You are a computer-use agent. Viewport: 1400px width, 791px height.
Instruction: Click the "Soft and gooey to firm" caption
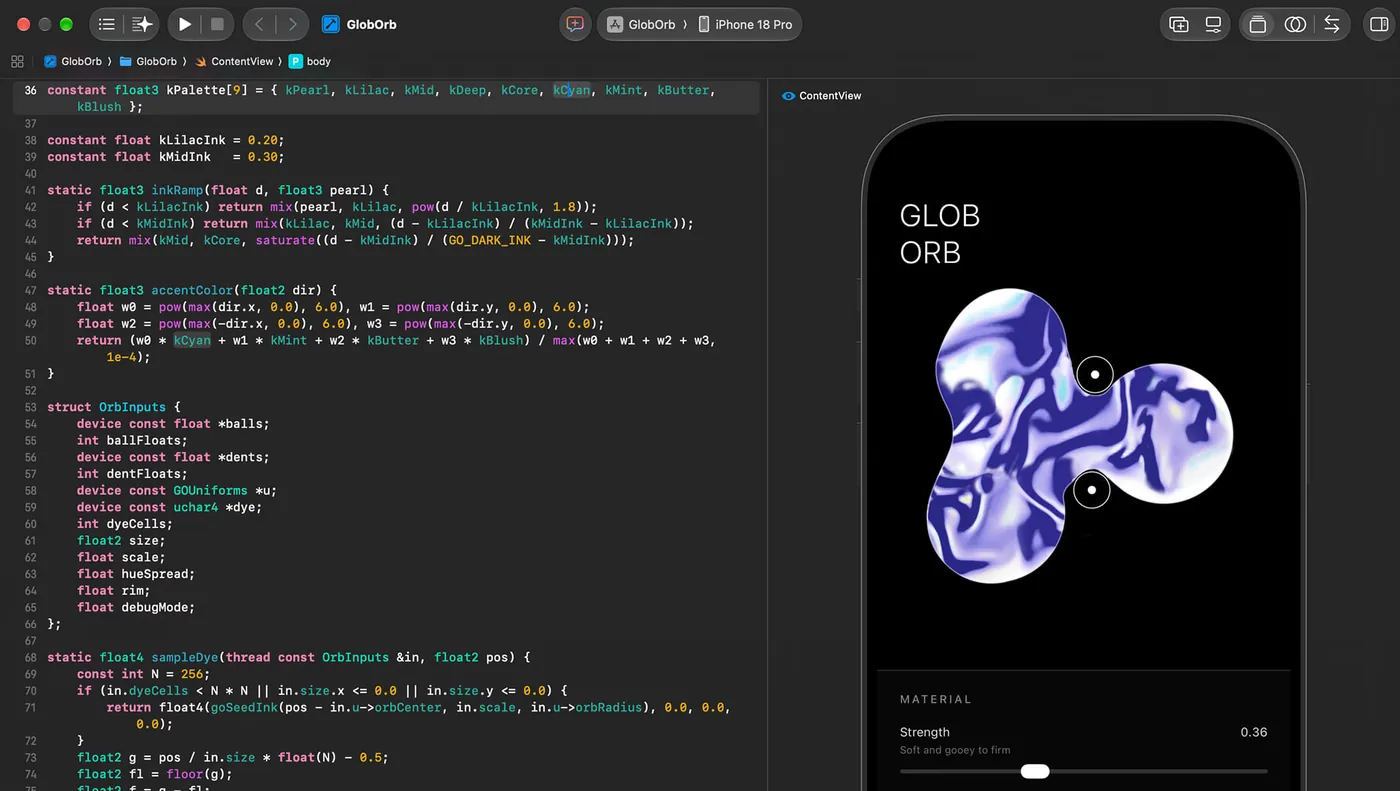point(955,750)
